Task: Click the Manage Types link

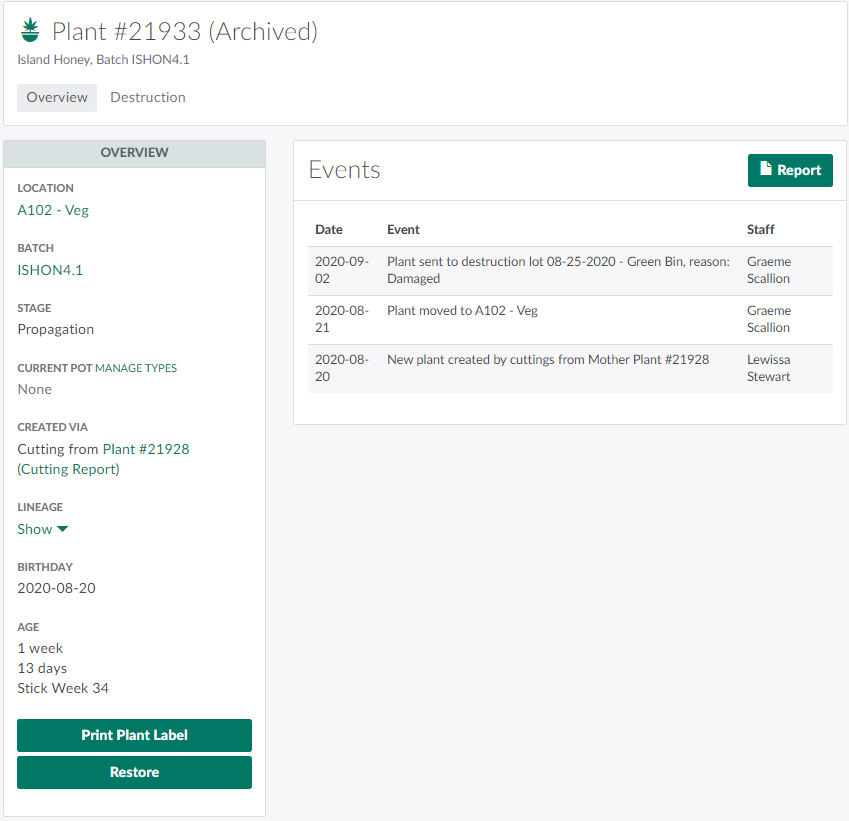Action: click(136, 368)
